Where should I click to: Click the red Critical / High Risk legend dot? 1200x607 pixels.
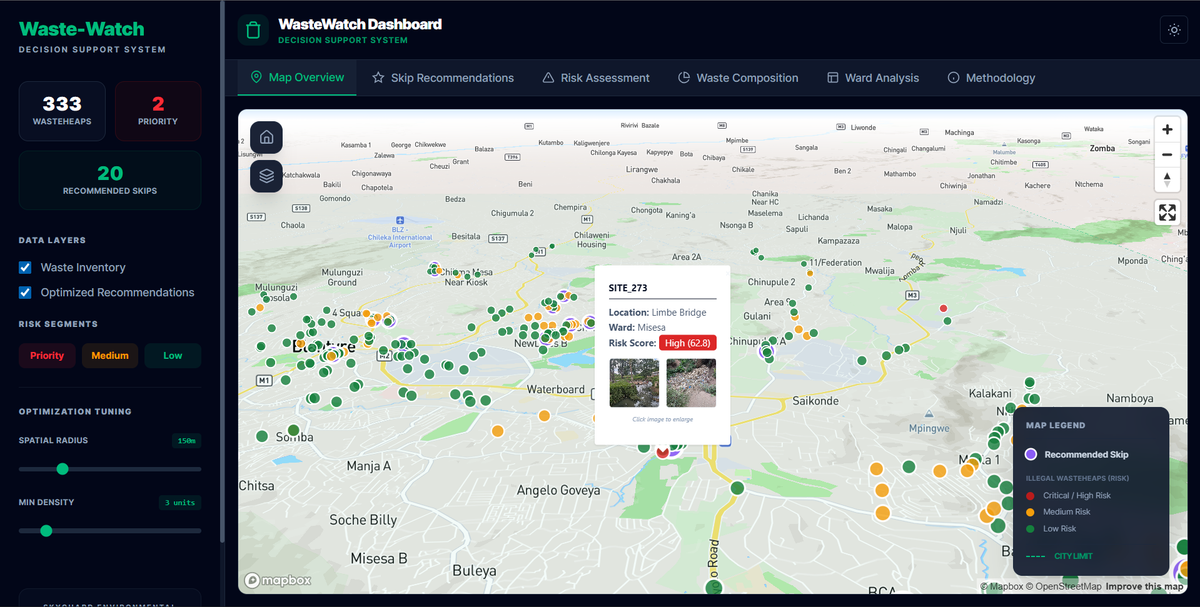tap(1030, 495)
